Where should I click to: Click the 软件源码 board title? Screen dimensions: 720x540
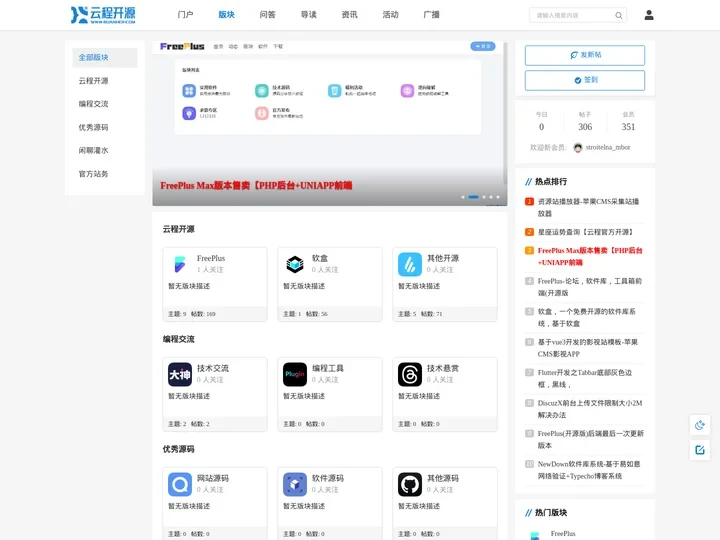(x=327, y=478)
